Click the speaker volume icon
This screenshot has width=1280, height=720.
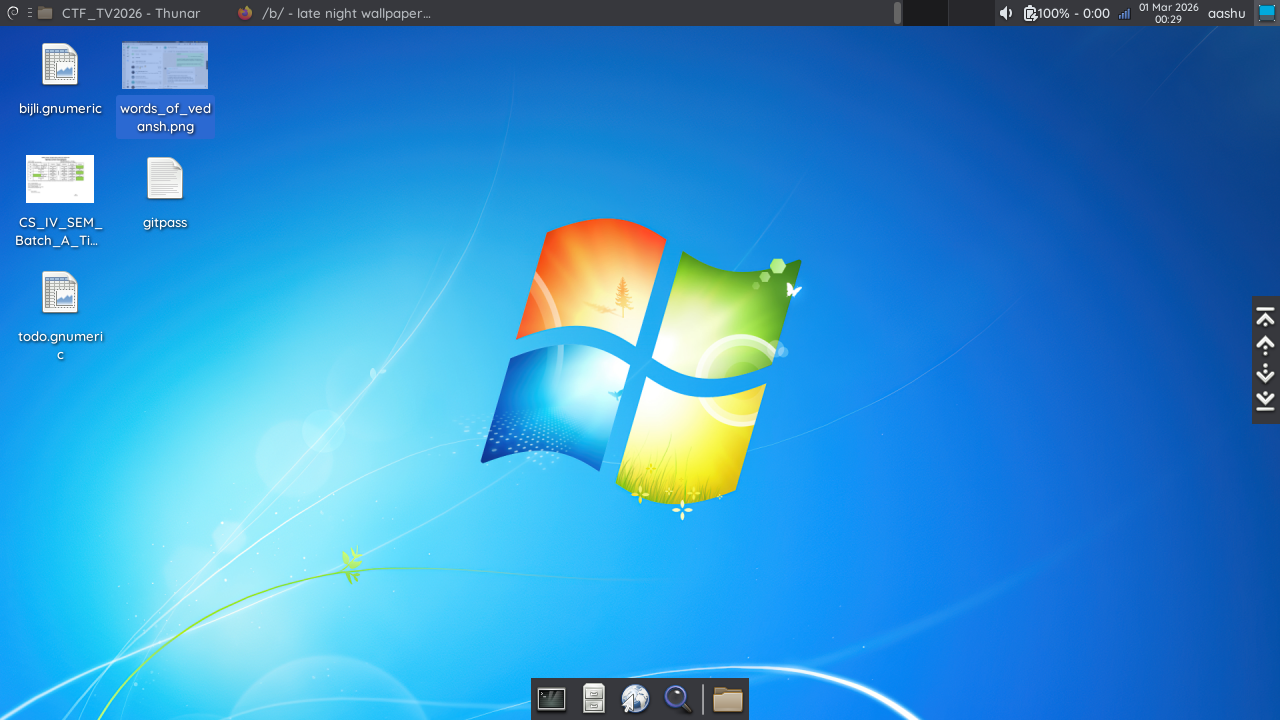[1006, 13]
